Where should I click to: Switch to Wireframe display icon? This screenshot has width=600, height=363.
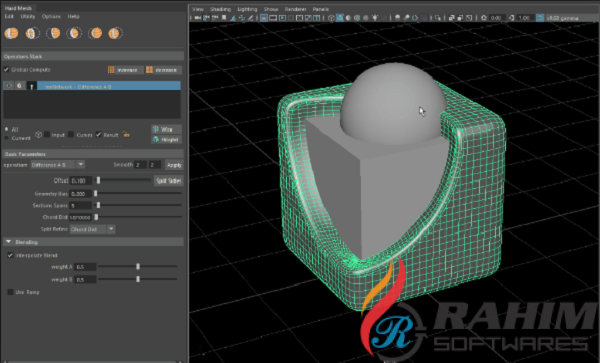click(331, 18)
